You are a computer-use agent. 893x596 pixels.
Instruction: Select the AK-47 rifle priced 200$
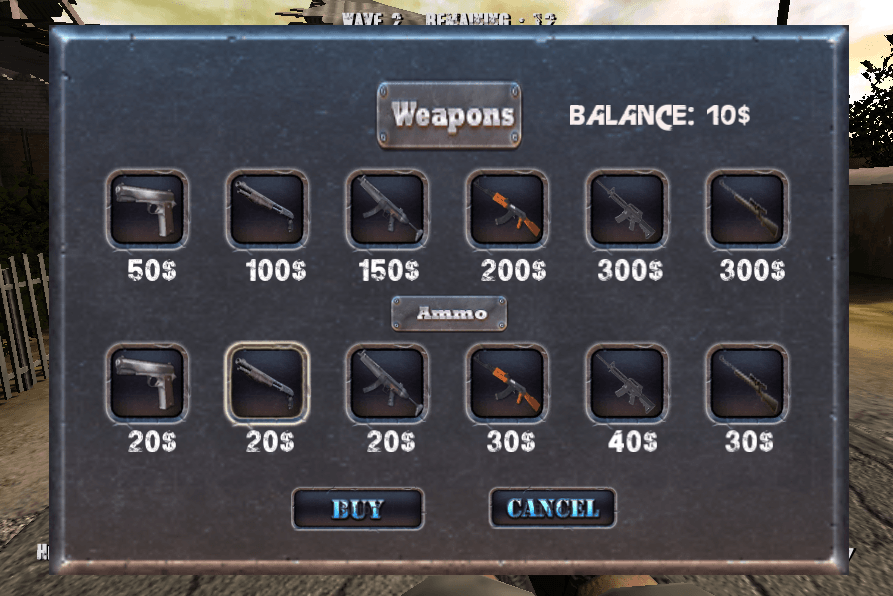click(507, 209)
